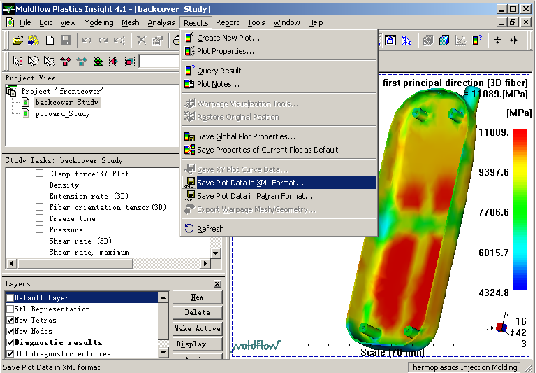Screen dimensions: 536x373
Task: Click the Save floppy disk icon
Action: coord(66,40)
